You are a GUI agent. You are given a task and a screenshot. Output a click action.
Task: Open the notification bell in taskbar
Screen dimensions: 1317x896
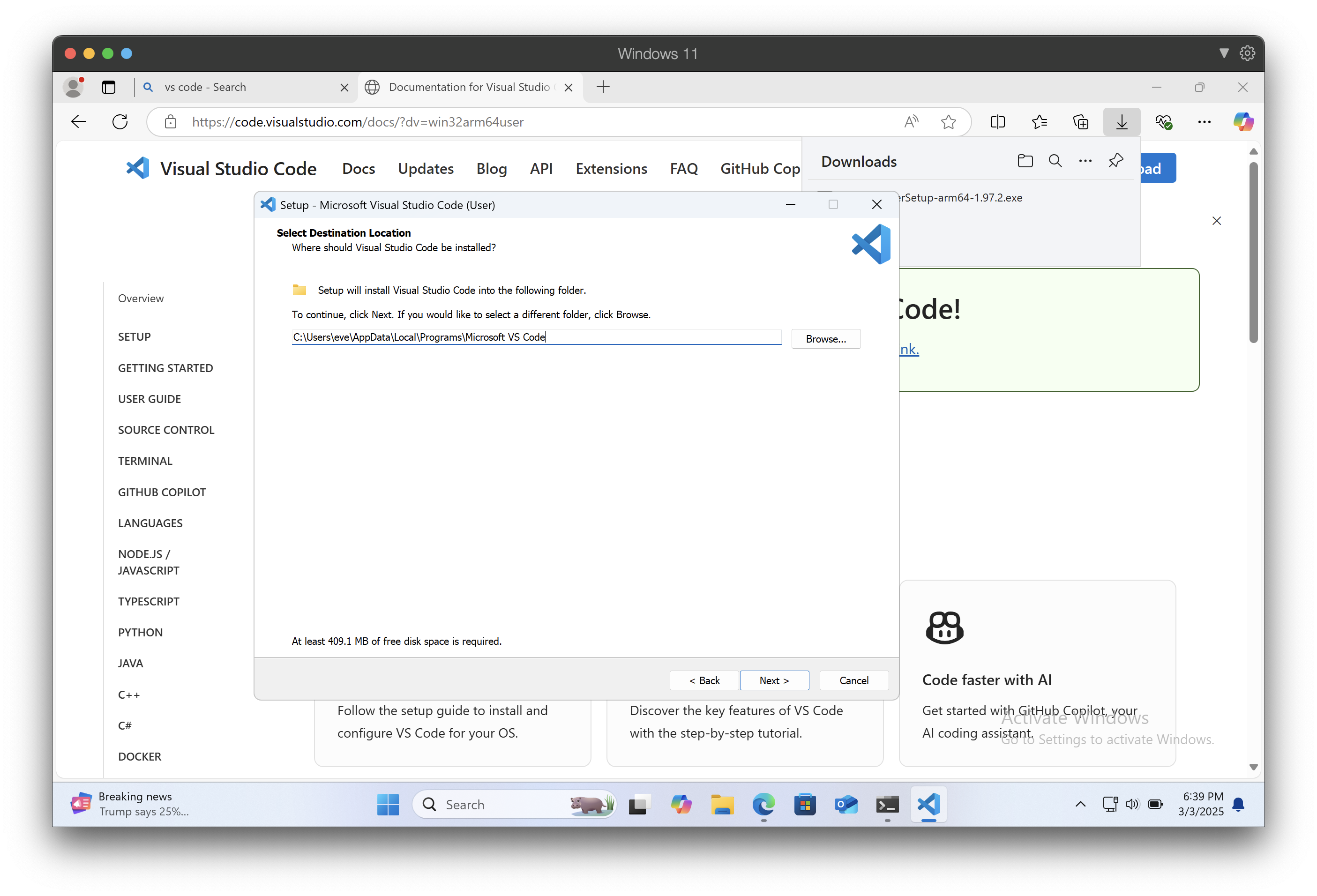(x=1239, y=804)
